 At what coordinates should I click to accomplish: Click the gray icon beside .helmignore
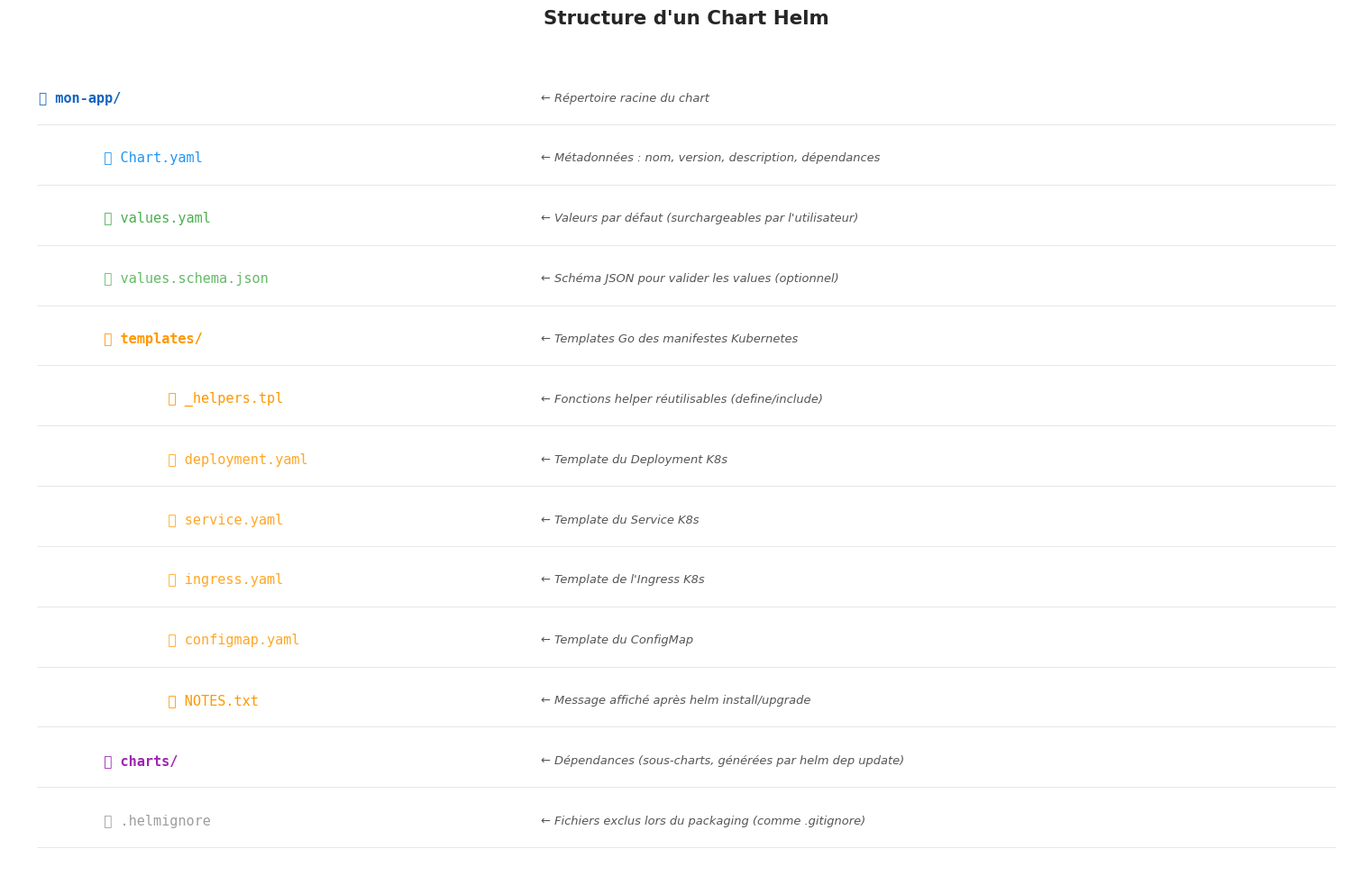click(108, 822)
